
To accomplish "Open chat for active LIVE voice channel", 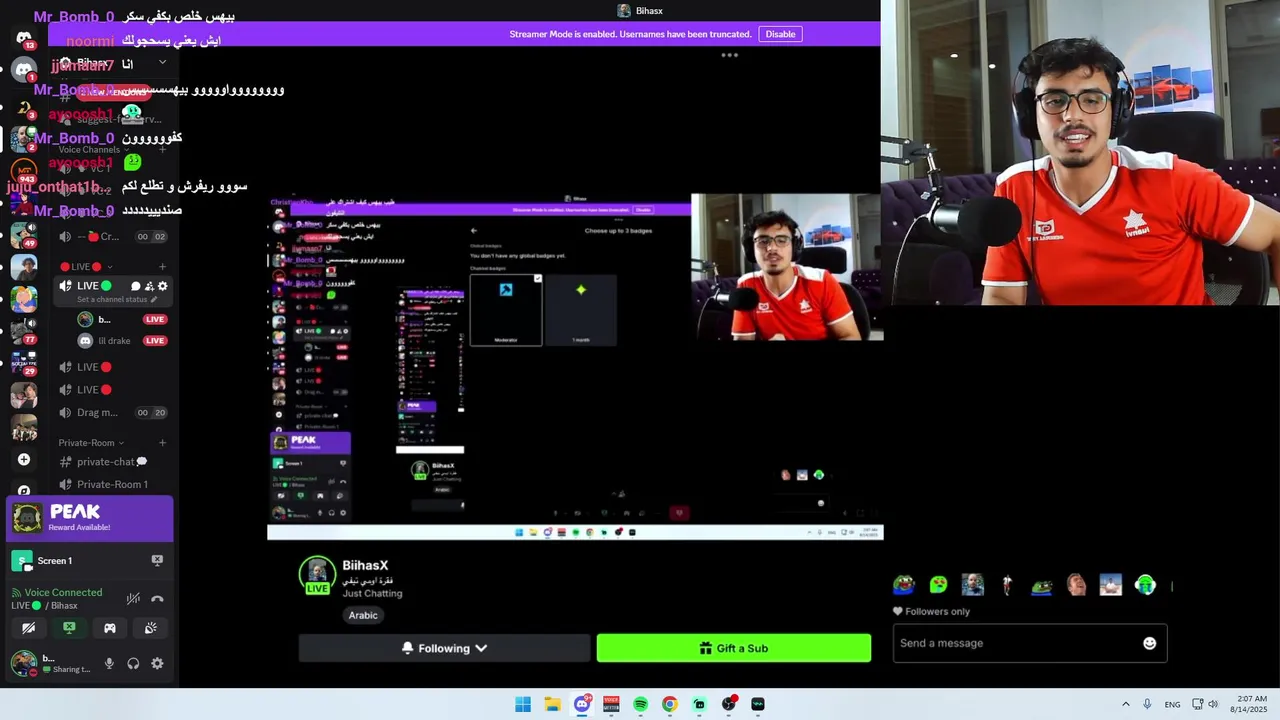I will 136,286.
